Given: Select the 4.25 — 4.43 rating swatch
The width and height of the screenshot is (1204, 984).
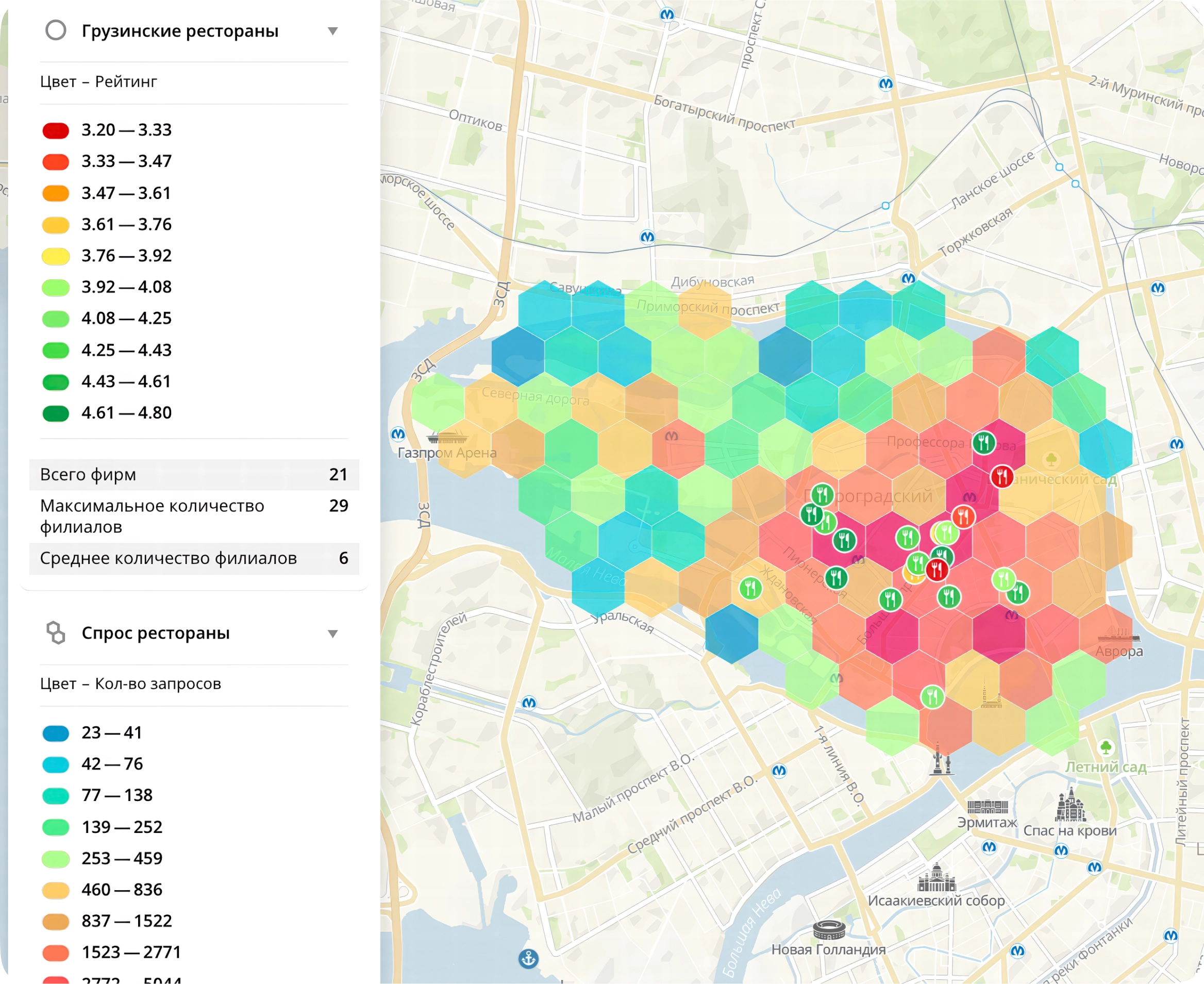Looking at the screenshot, I should 56,351.
